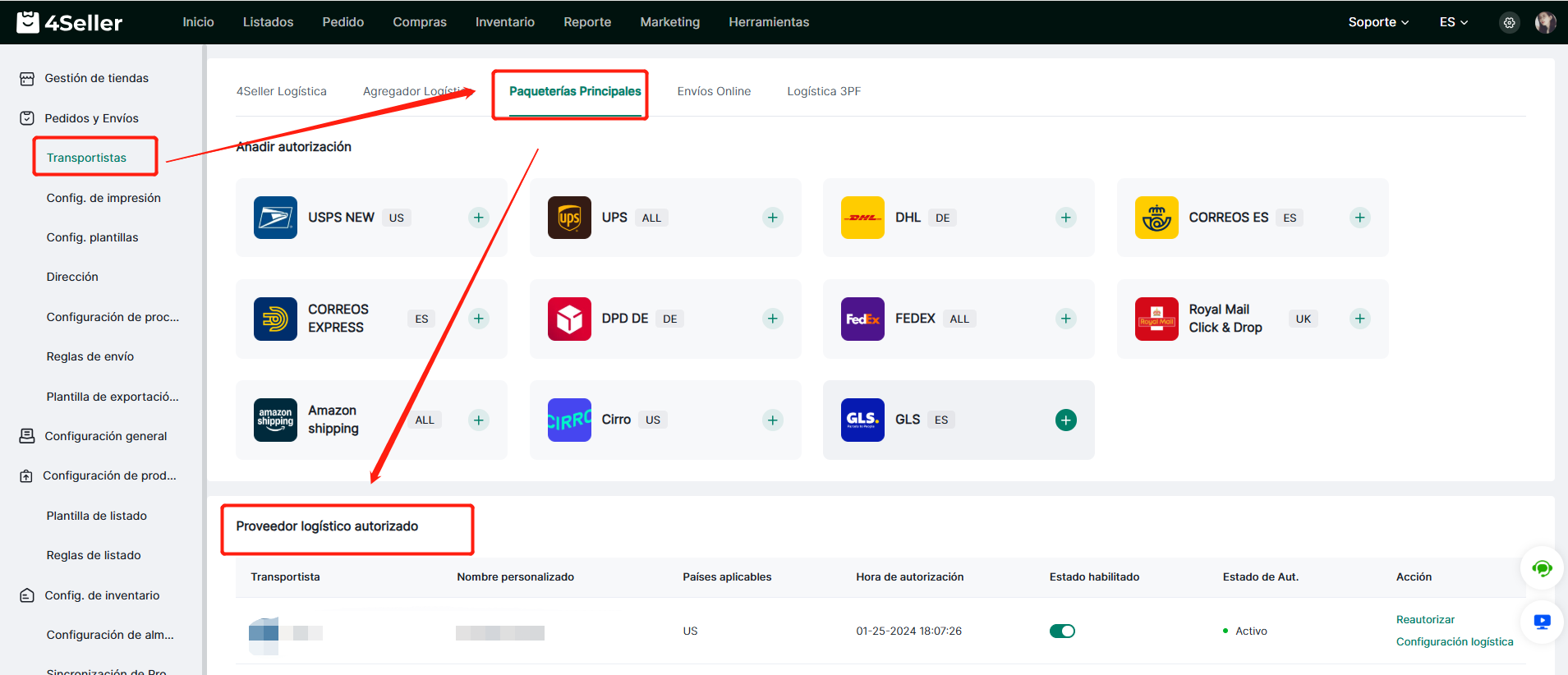Open the Pedido menu
Screen dimensions: 1568x675
(343, 22)
